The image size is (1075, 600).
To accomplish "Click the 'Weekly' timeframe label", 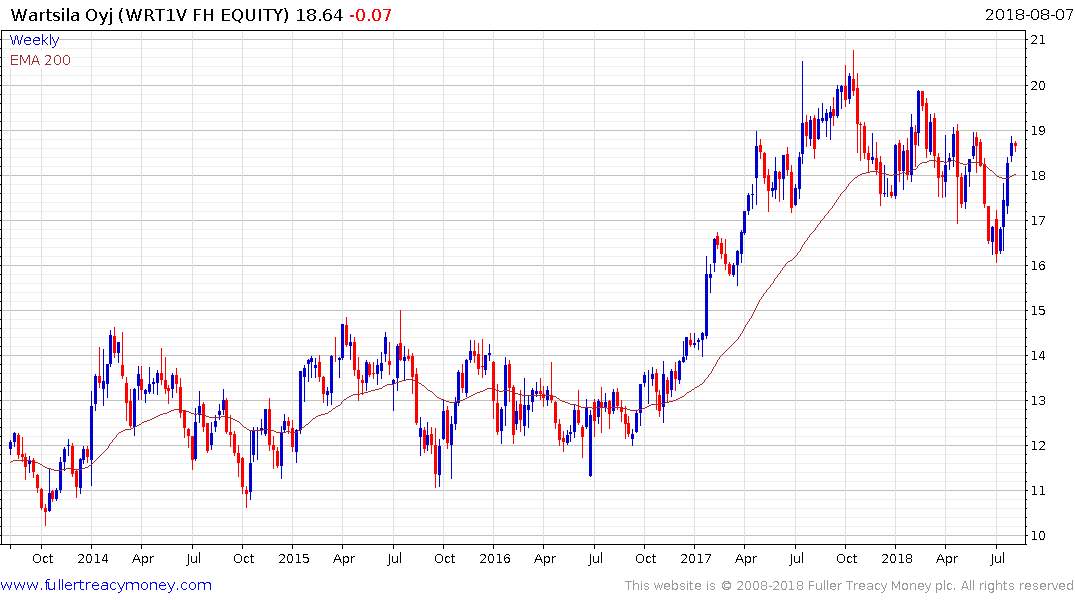I will pos(34,40).
